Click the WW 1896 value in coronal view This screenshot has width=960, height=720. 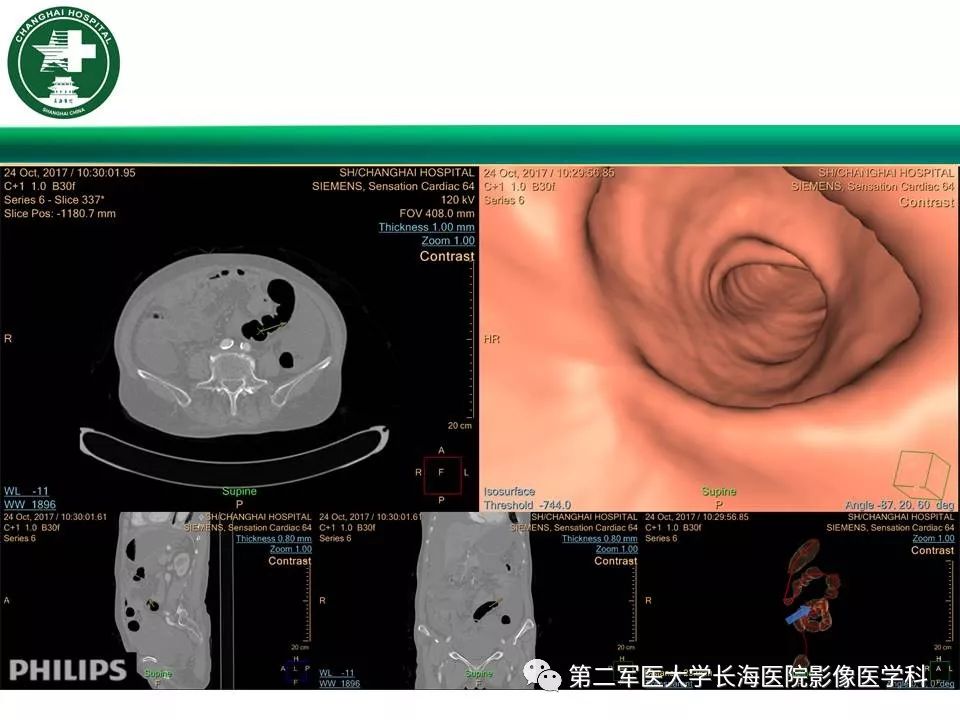[x=340, y=683]
